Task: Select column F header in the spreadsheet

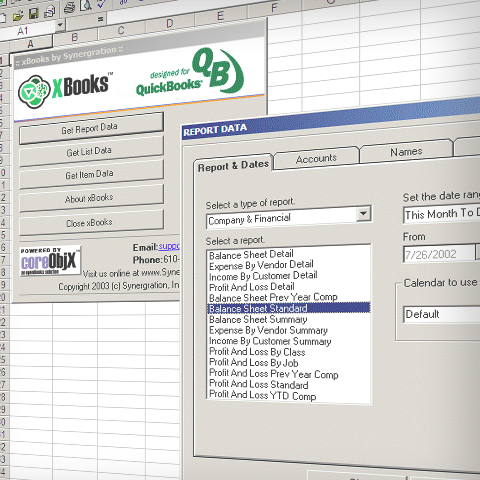Action: point(274,8)
